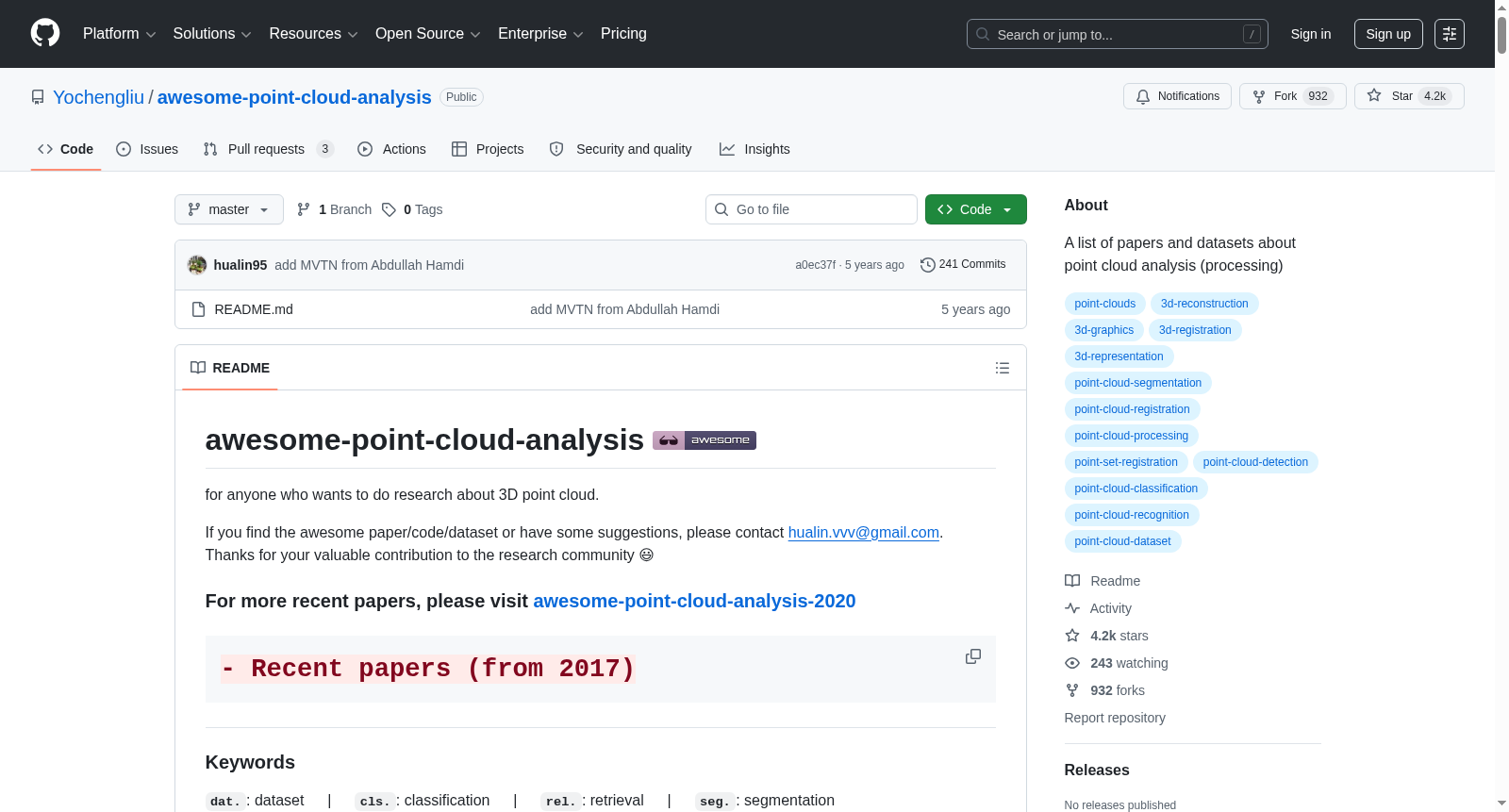Switch to the Code tab

[x=66, y=149]
